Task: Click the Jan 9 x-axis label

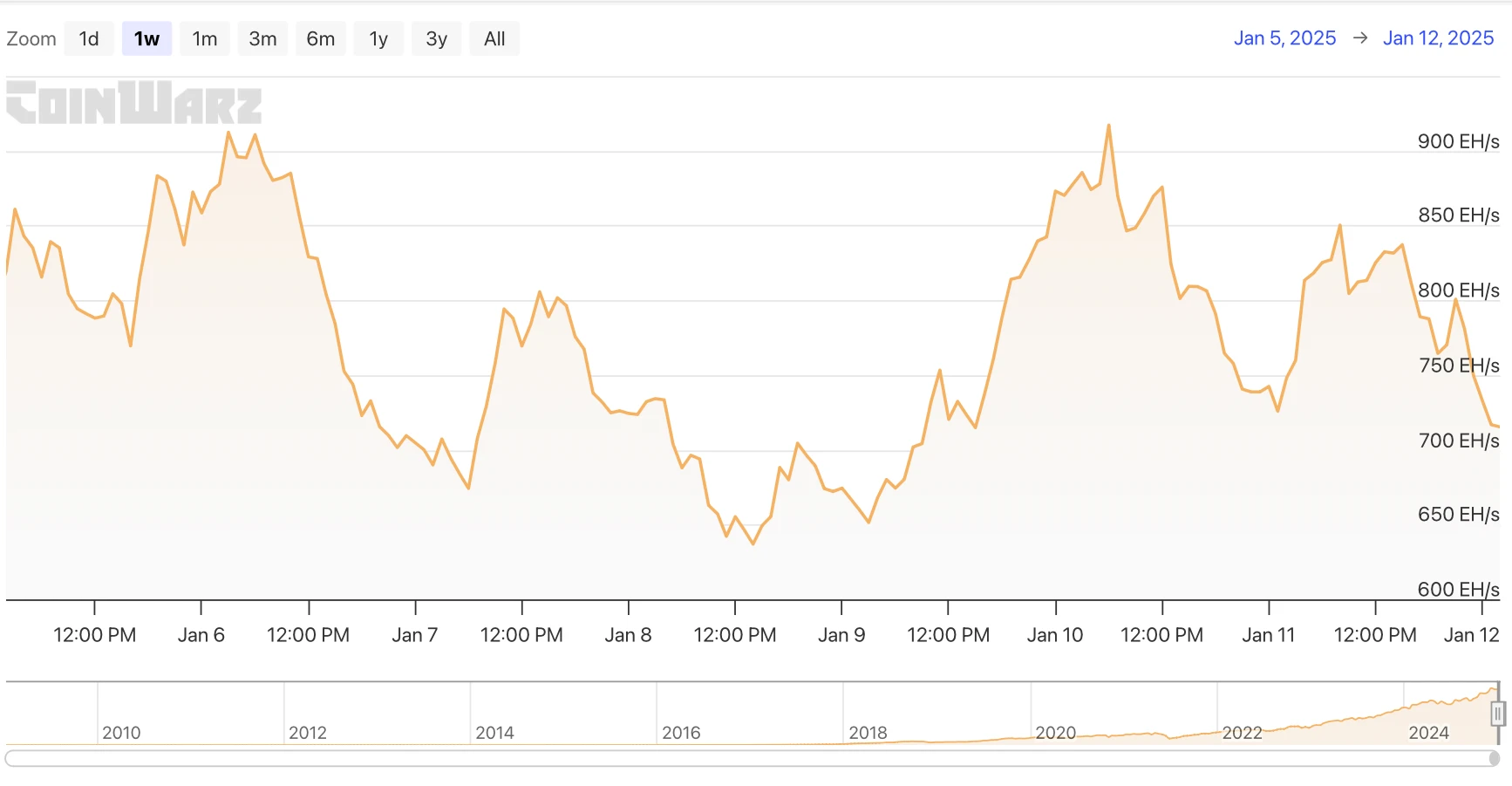Action: pyautogui.click(x=841, y=635)
